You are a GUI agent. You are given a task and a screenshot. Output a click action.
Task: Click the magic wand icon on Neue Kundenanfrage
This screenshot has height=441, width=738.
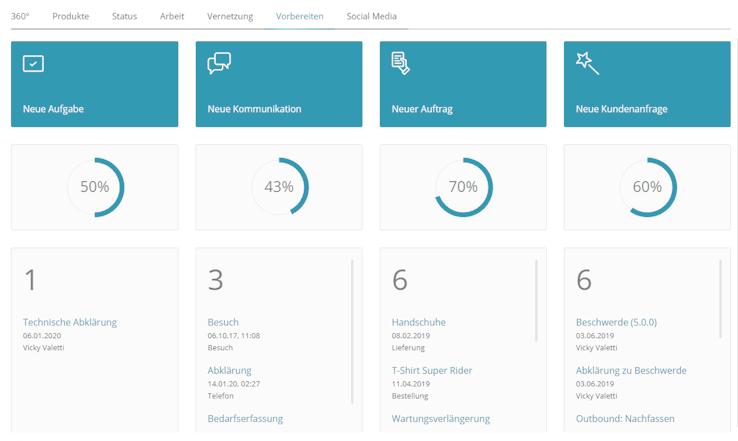587,64
